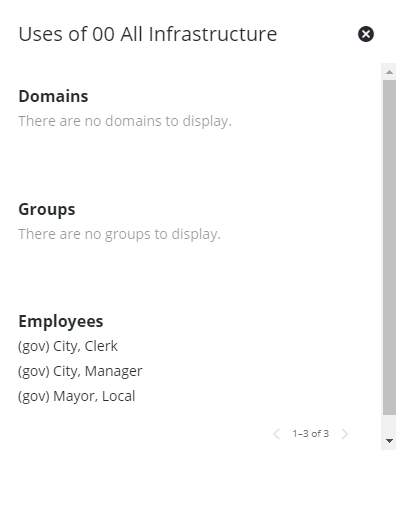Click the dialog title text
Screen dimensions: 396x512
pyautogui.click(x=148, y=34)
